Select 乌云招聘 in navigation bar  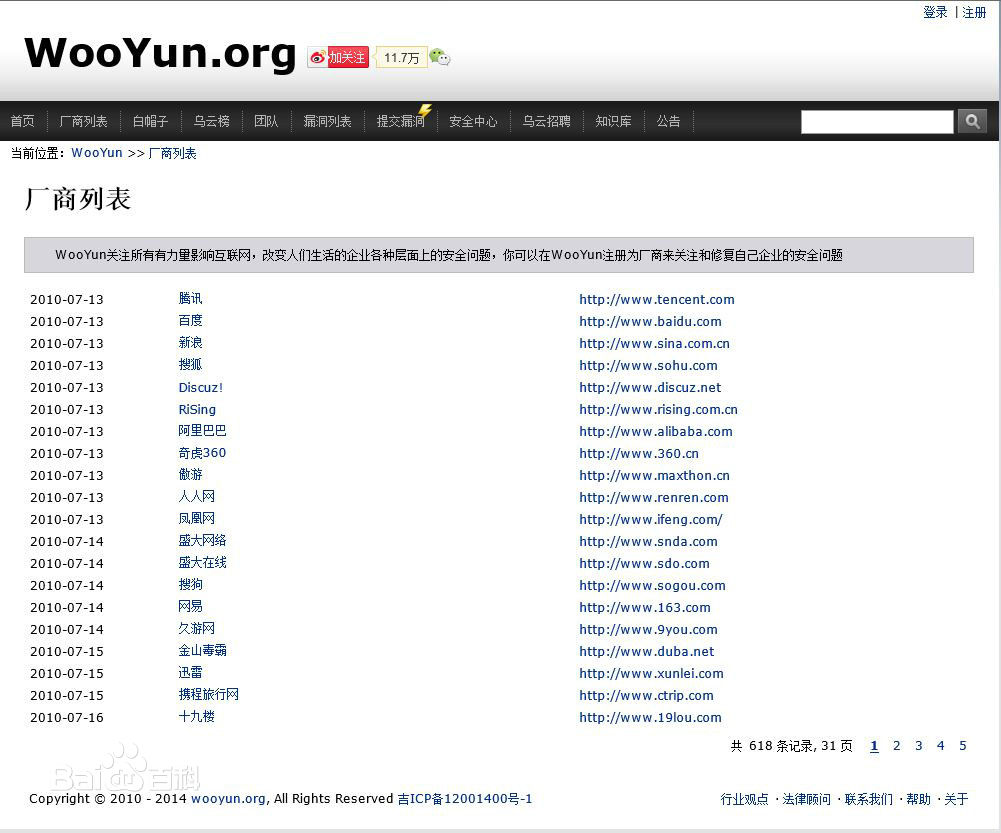click(x=546, y=121)
